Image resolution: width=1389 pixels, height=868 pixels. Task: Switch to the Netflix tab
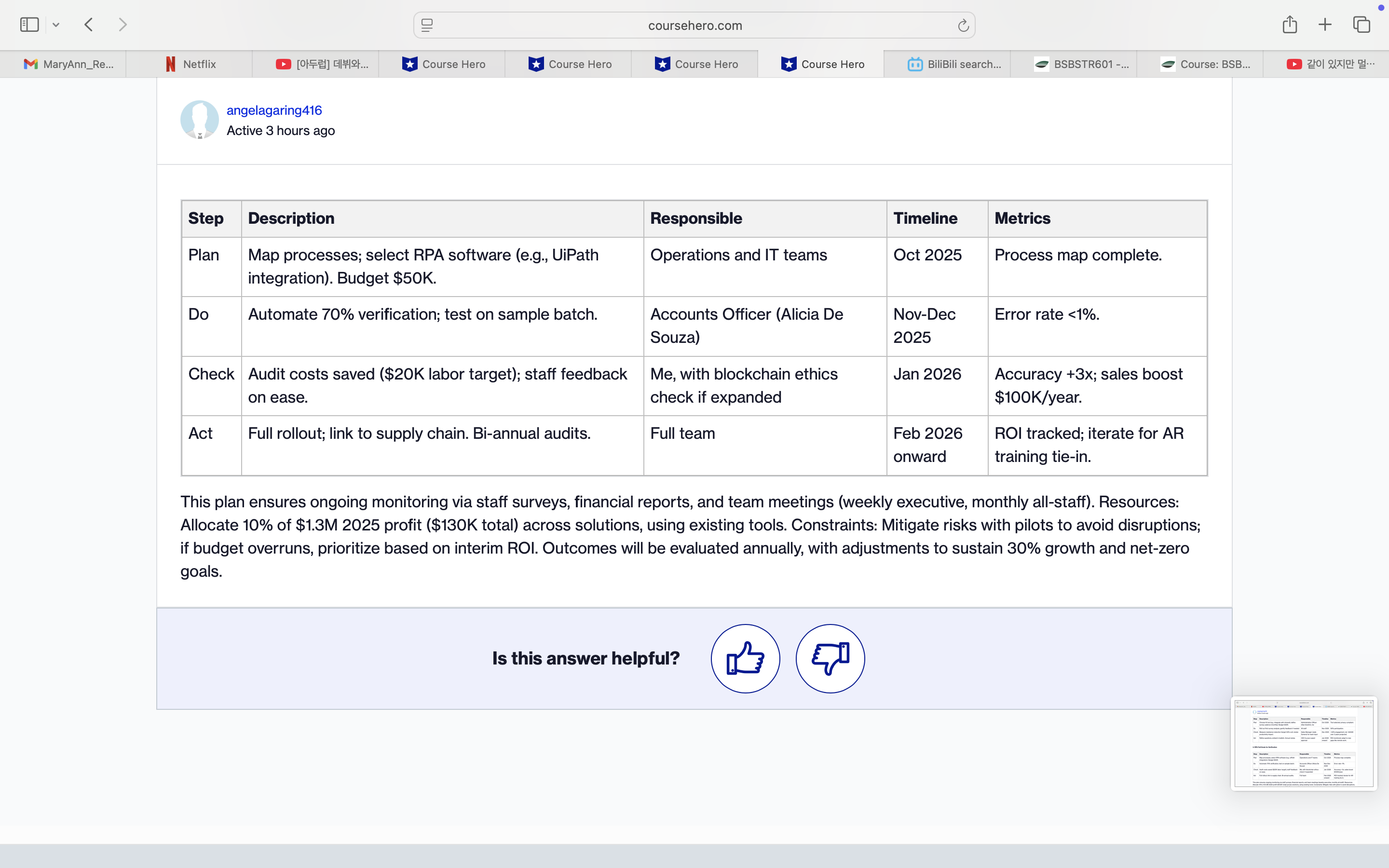coord(190,64)
